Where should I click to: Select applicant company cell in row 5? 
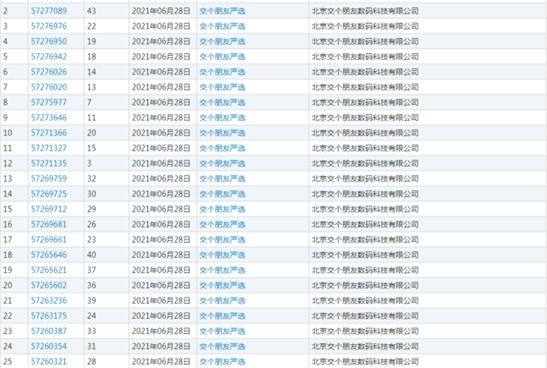(x=365, y=57)
